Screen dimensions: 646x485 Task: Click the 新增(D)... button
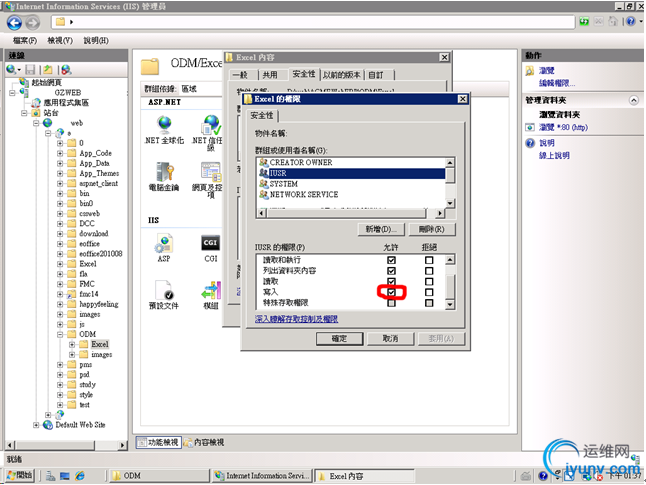[381, 229]
